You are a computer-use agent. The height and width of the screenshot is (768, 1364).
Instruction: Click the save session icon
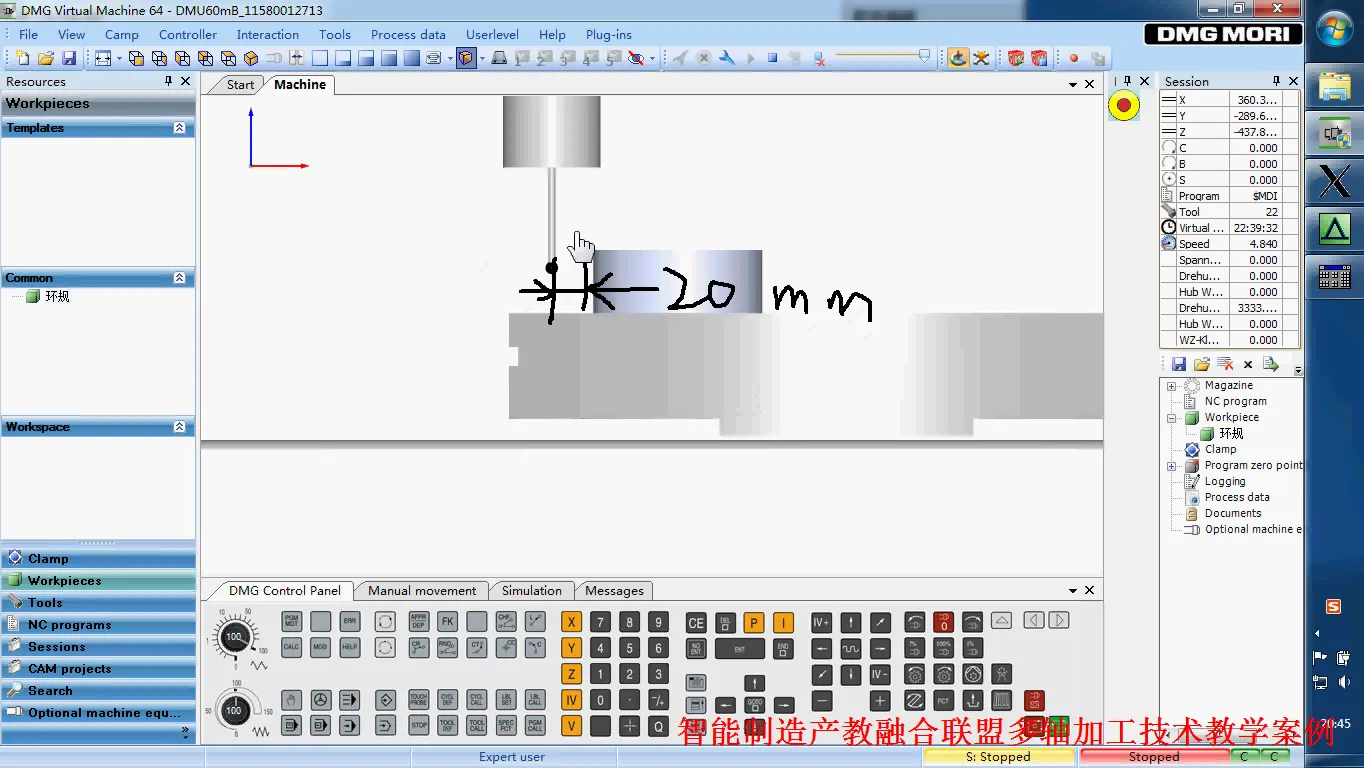[x=1179, y=364]
